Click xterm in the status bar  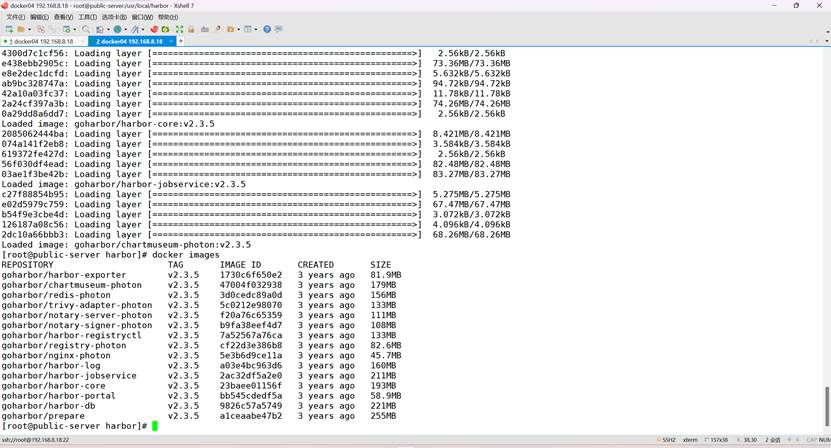click(690, 440)
